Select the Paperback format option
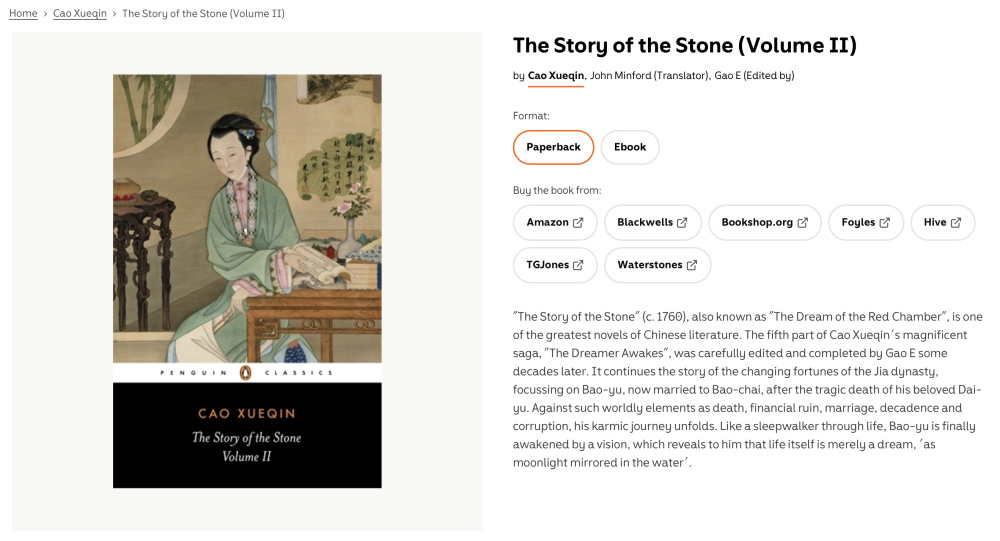1000x541 pixels. click(553, 147)
